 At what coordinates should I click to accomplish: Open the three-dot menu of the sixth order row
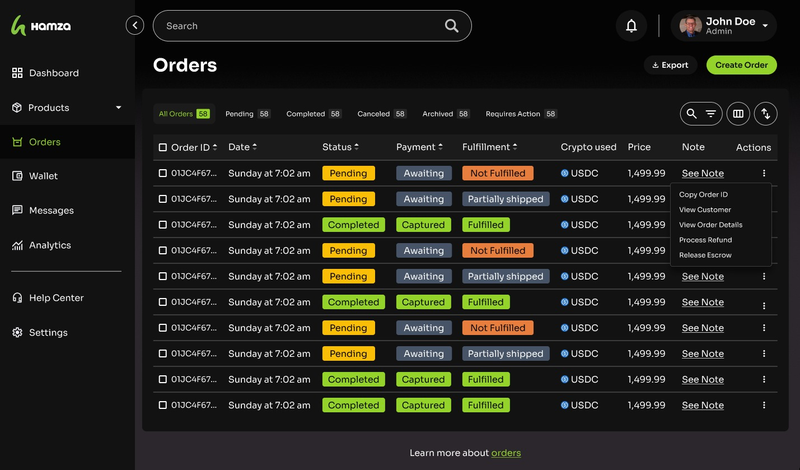click(x=764, y=306)
